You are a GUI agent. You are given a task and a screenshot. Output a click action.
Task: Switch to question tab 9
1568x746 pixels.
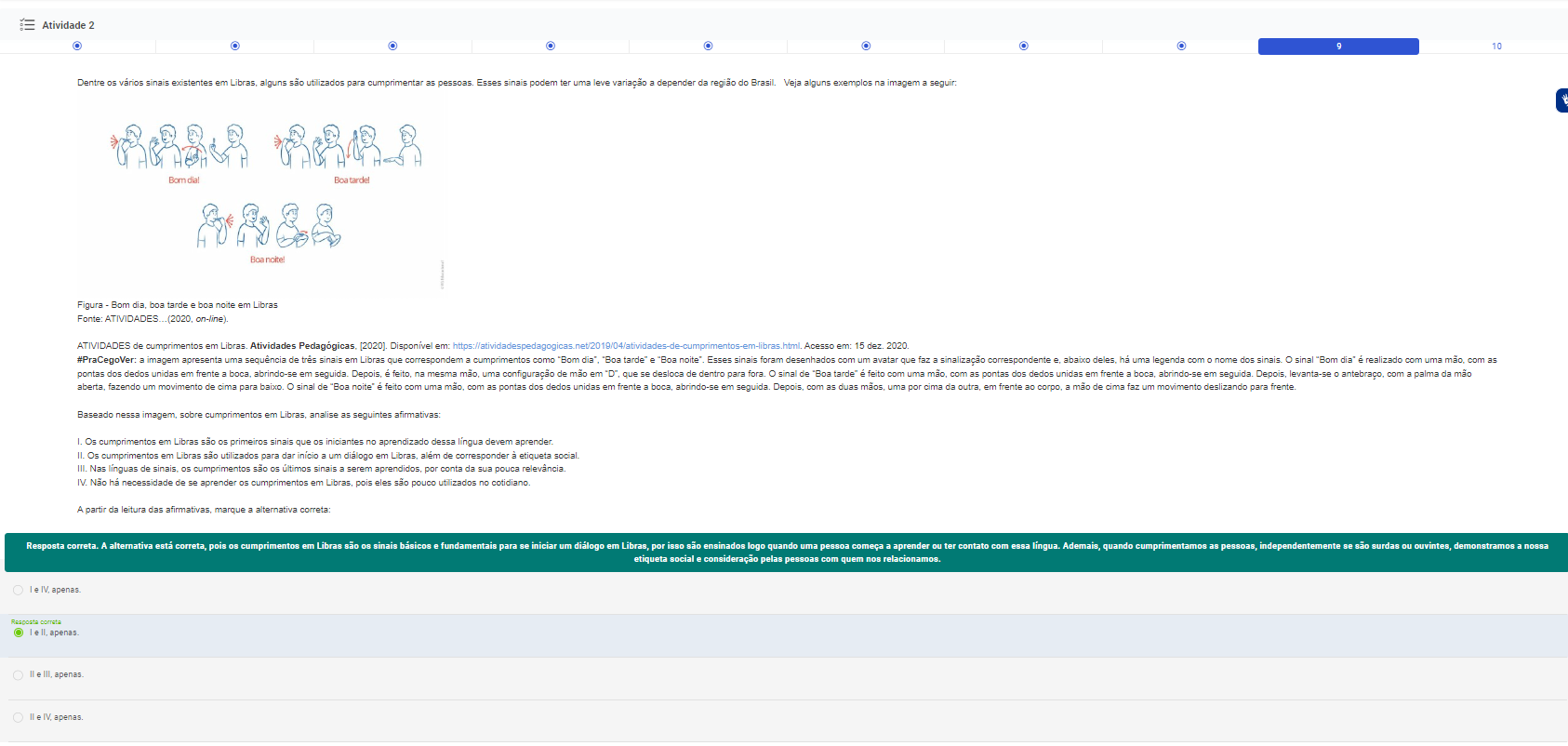point(1338,47)
